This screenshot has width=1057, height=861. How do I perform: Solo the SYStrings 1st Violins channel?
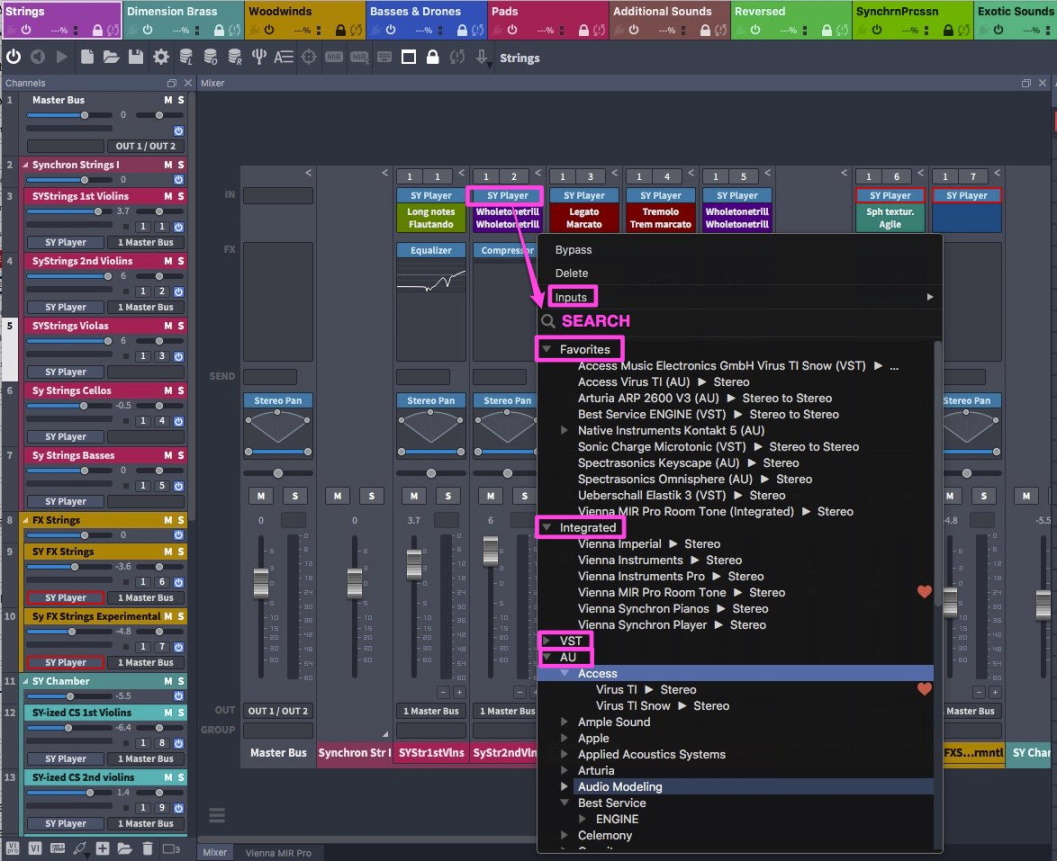tap(181, 196)
